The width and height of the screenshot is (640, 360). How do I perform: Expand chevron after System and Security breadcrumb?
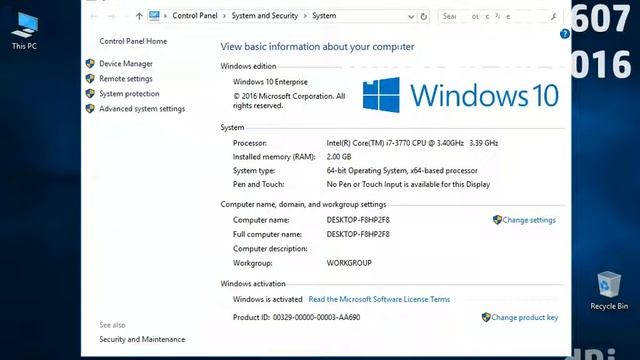[x=305, y=16]
